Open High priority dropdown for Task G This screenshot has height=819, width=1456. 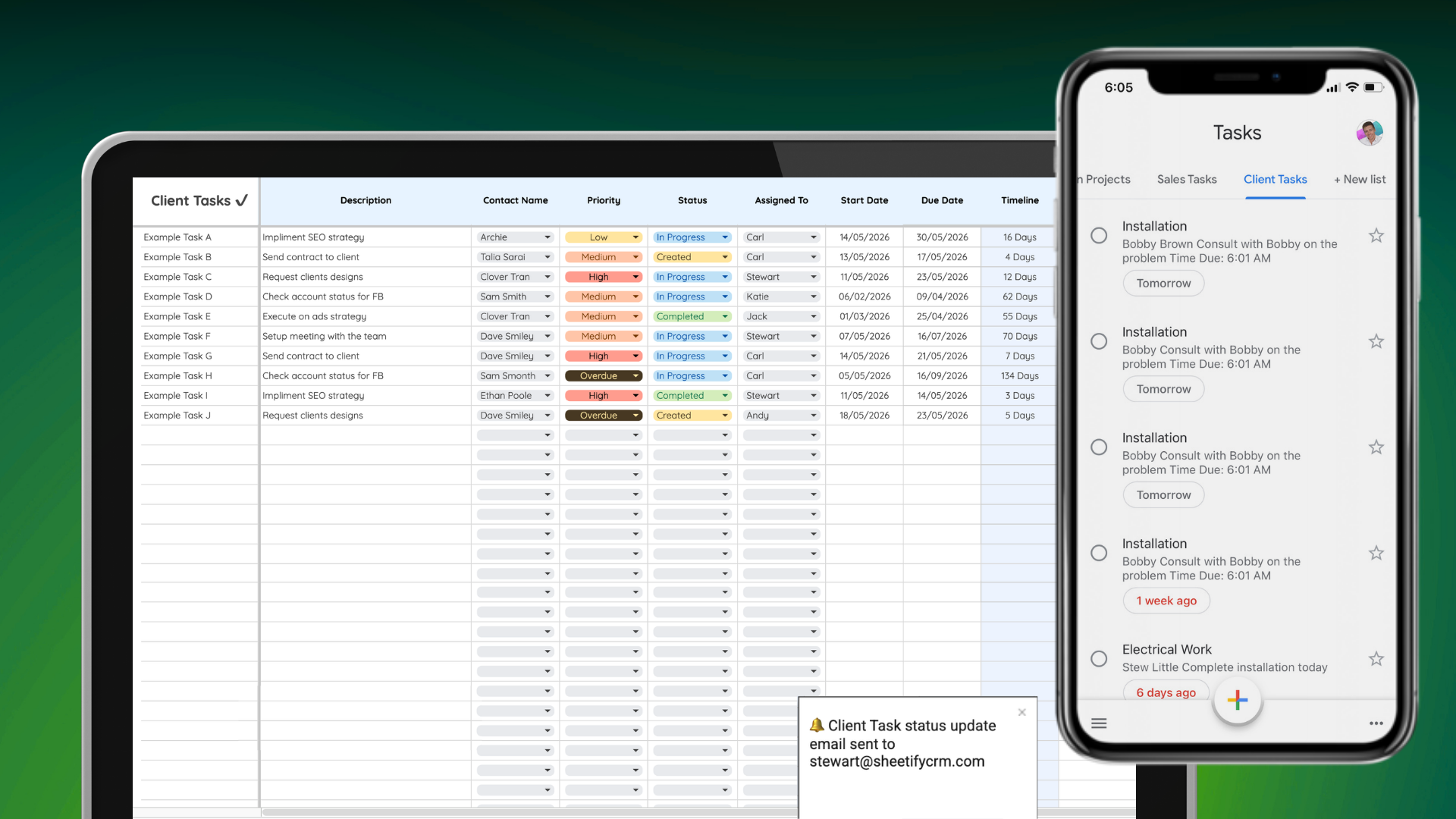[604, 356]
